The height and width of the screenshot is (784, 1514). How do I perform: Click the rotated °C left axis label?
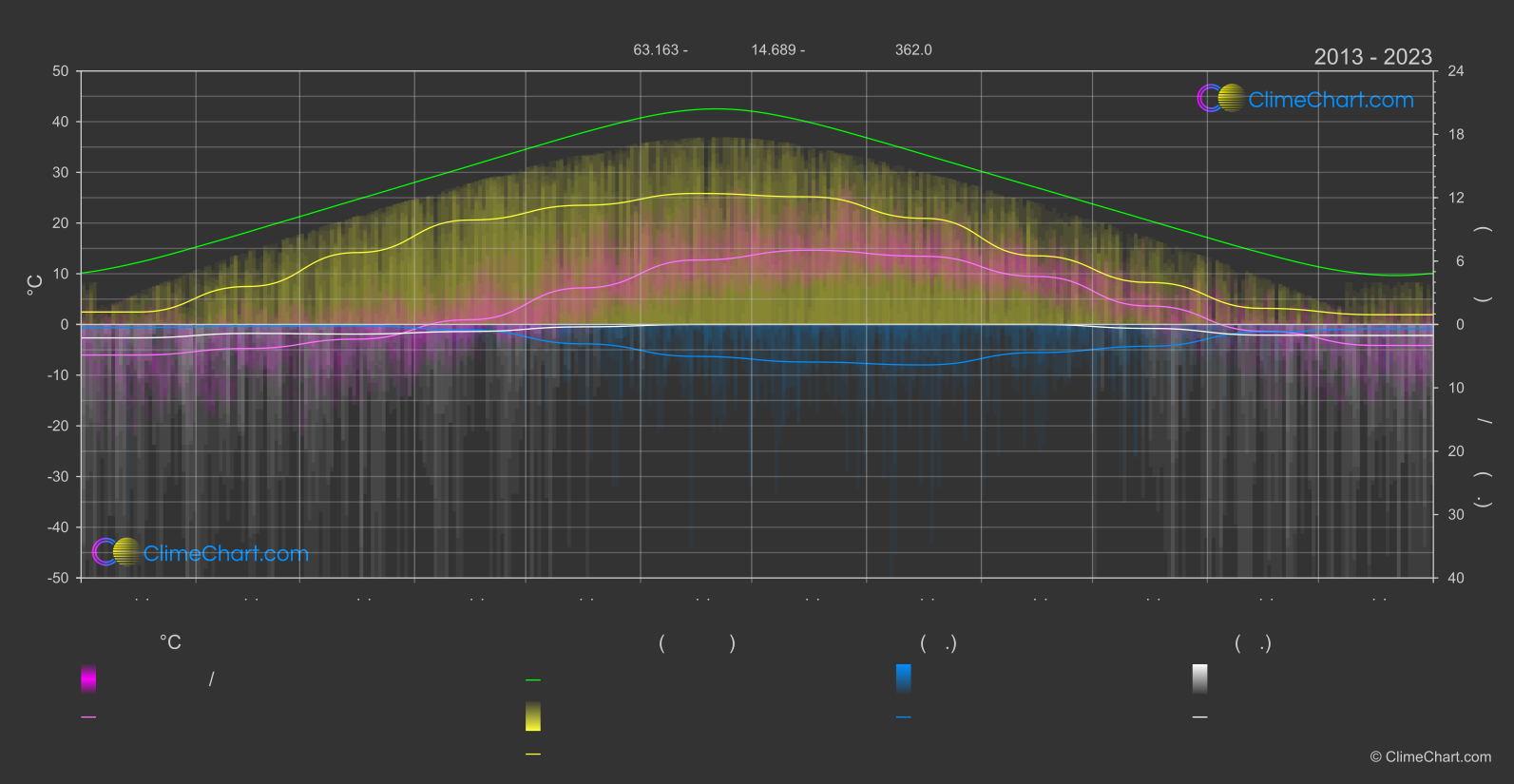coord(34,285)
